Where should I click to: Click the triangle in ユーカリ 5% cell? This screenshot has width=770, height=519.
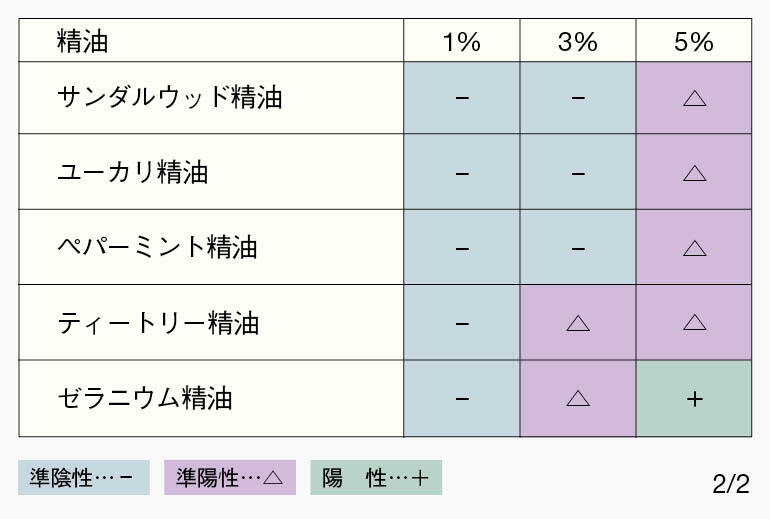[694, 173]
